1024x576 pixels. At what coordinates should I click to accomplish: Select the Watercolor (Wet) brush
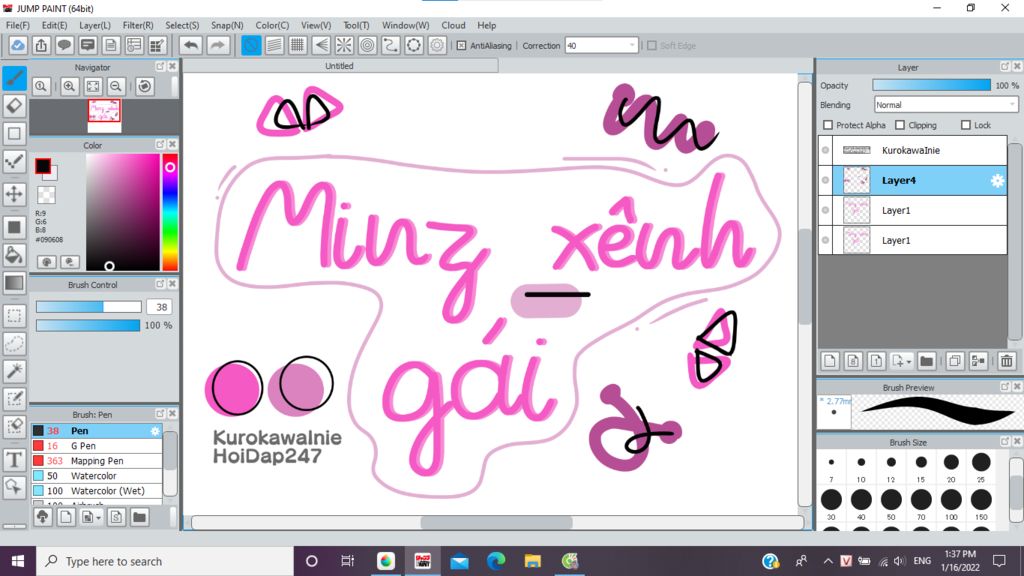[97, 491]
